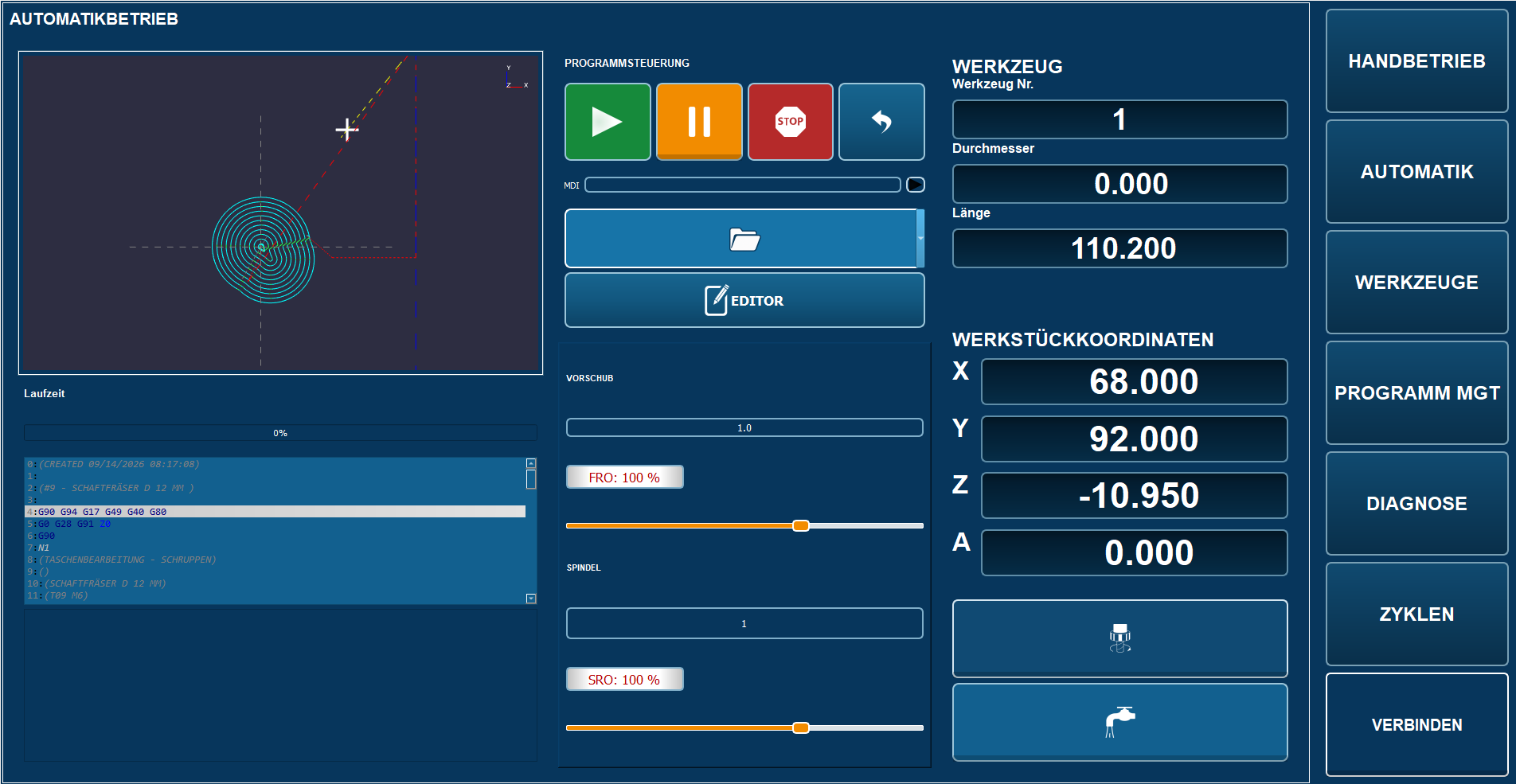Click the toolpath preview crosshair marker

tap(346, 129)
